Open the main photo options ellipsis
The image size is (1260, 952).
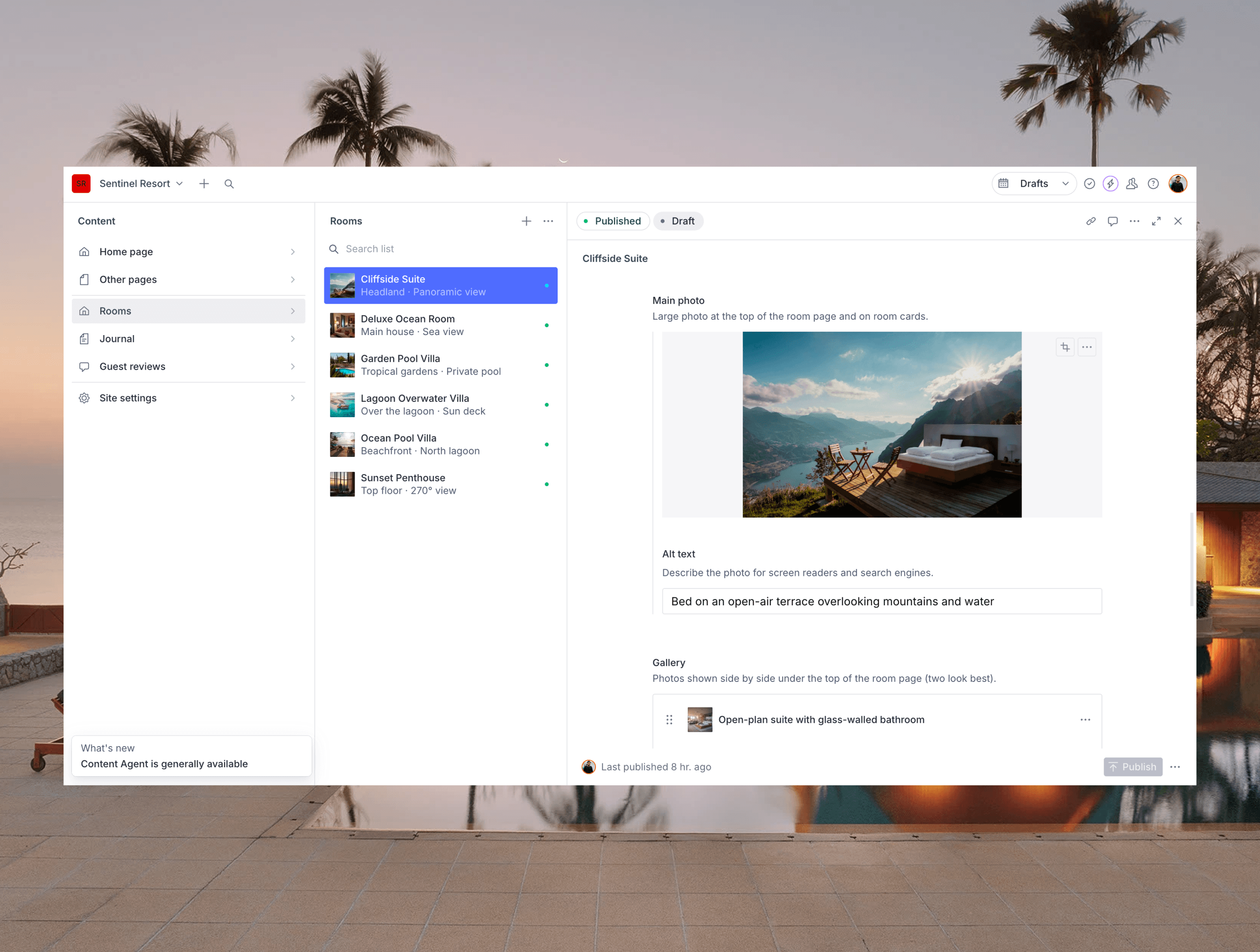pos(1086,347)
